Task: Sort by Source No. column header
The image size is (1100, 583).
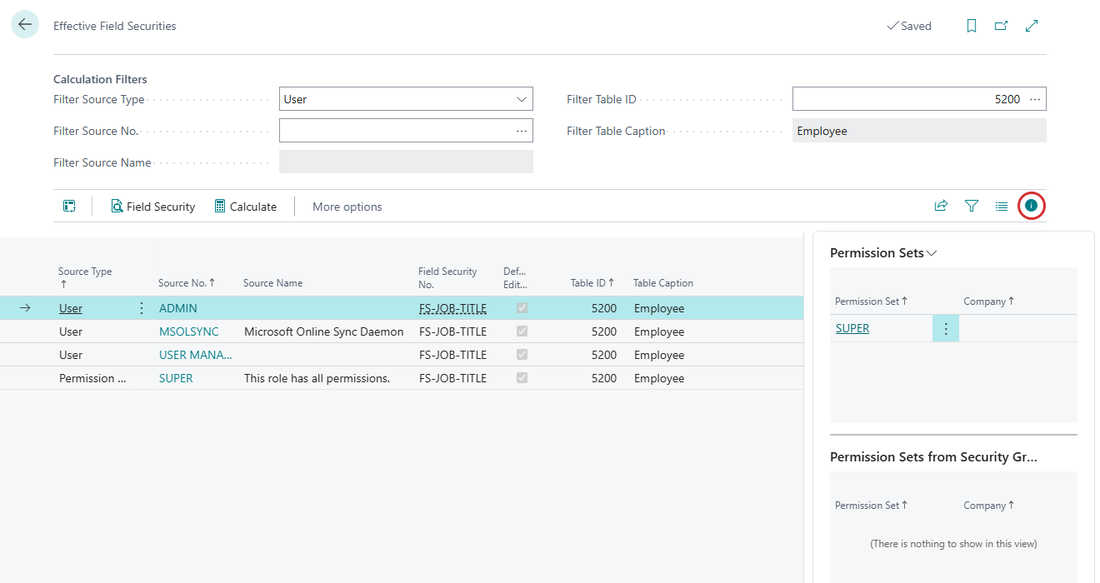Action: point(187,283)
